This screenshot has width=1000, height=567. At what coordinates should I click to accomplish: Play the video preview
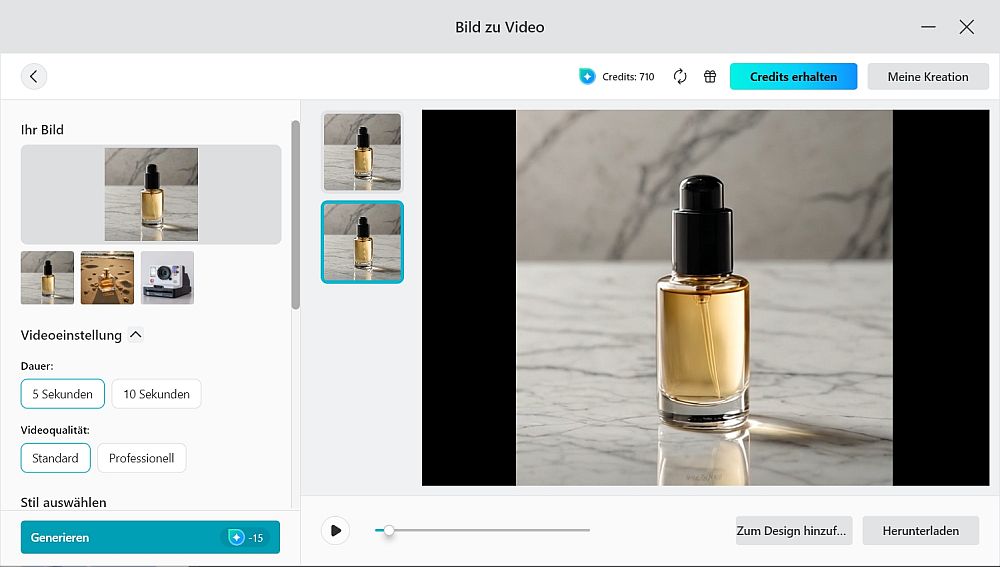[x=335, y=530]
